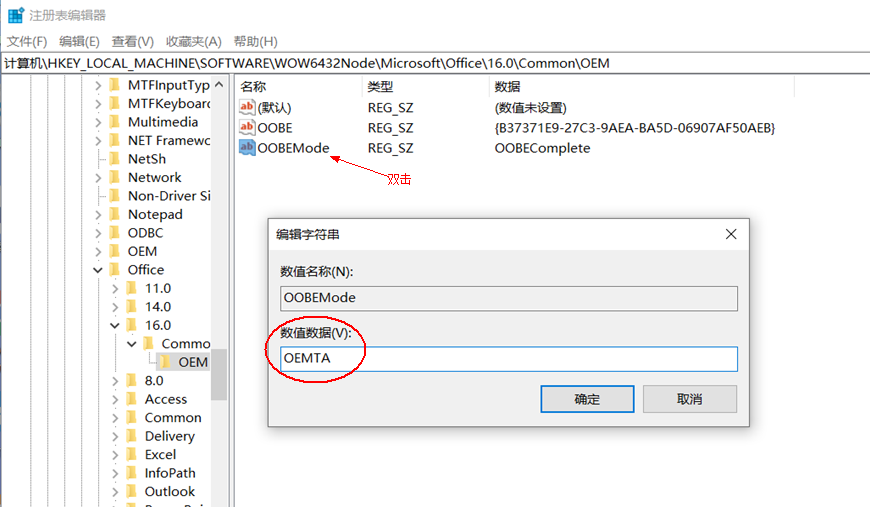This screenshot has height=507, width=870.
Task: Select the OEM folder icon under Common
Action: click(166, 362)
